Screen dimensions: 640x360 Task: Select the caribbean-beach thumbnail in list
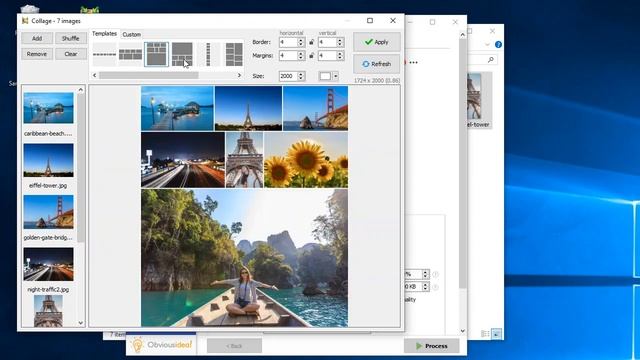(49, 108)
